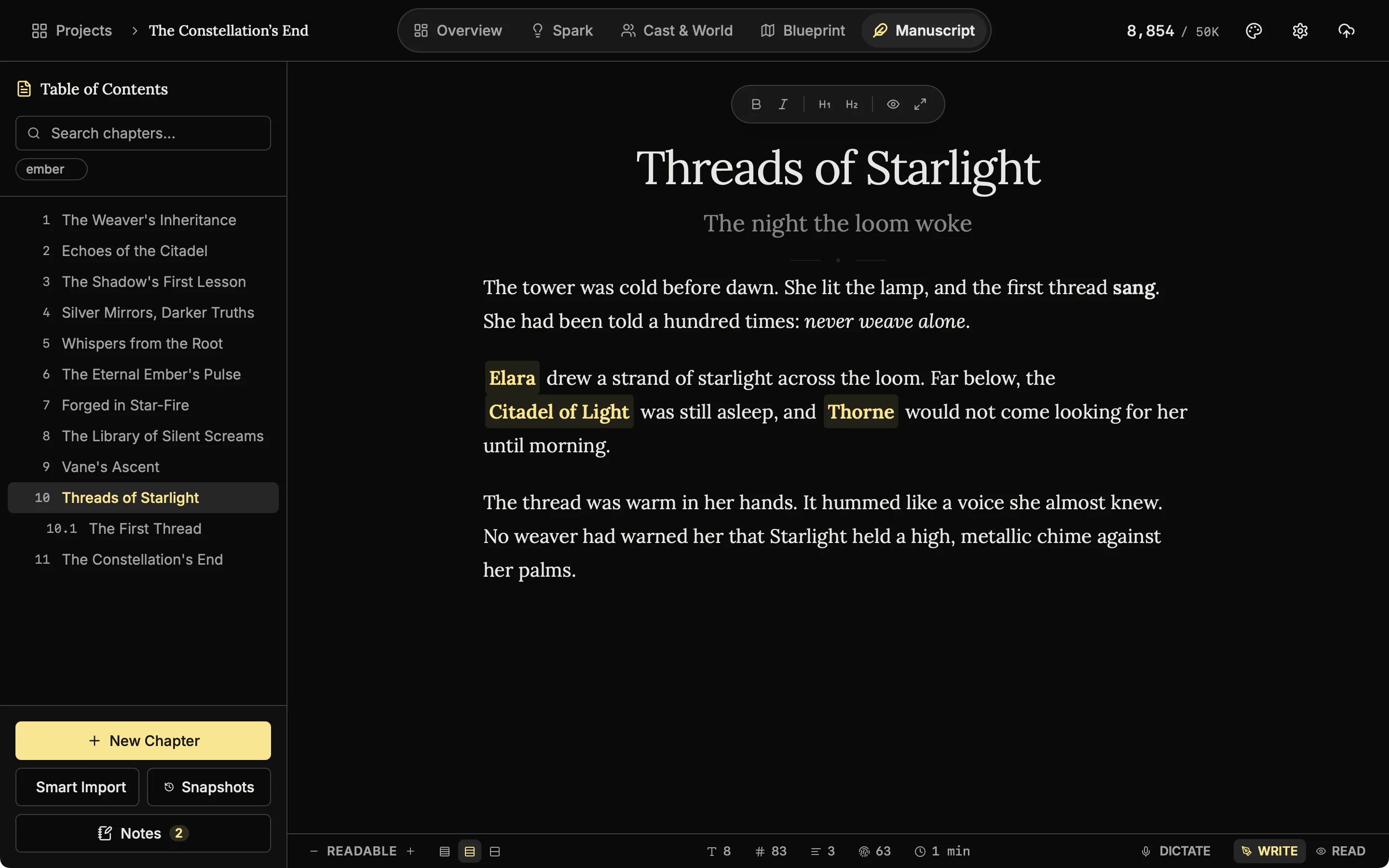Apply italic formatting from editor toolbar

pos(783,104)
